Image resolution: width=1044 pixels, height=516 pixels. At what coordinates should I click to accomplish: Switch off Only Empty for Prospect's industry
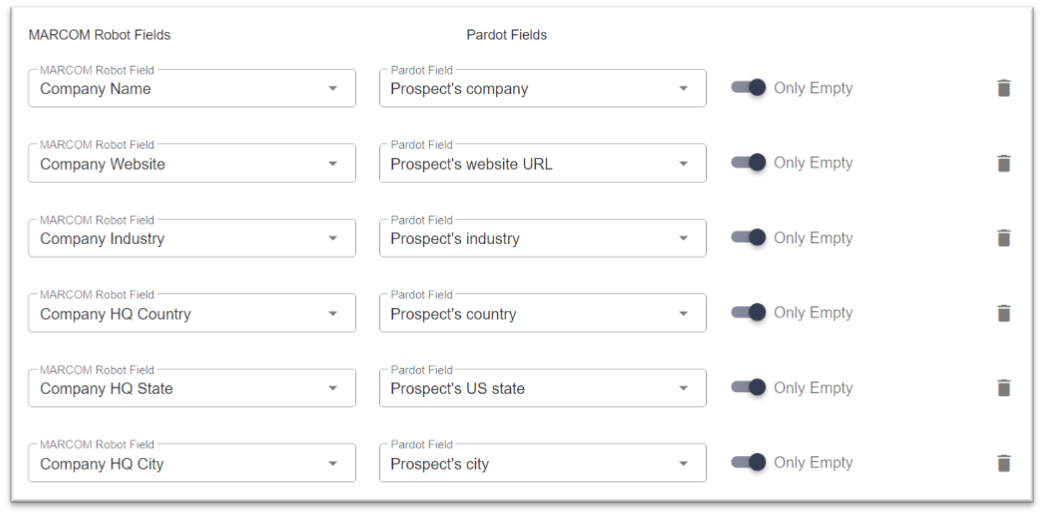[x=748, y=238]
